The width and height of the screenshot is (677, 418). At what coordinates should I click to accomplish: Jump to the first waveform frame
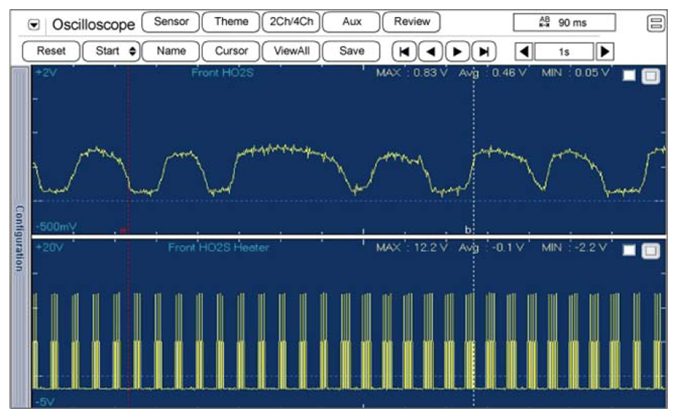(x=403, y=50)
